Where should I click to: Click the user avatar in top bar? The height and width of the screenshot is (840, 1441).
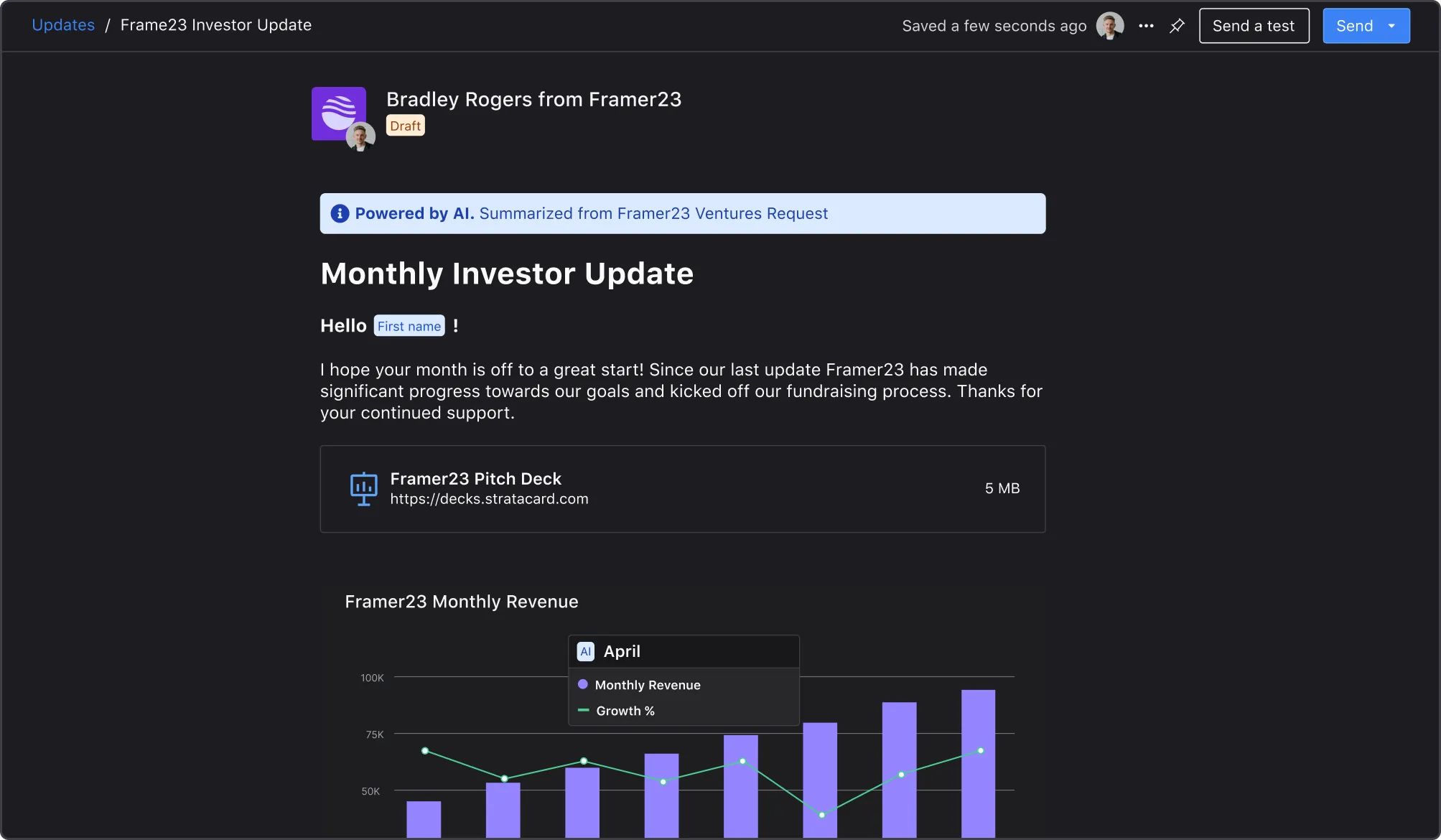(x=1110, y=26)
